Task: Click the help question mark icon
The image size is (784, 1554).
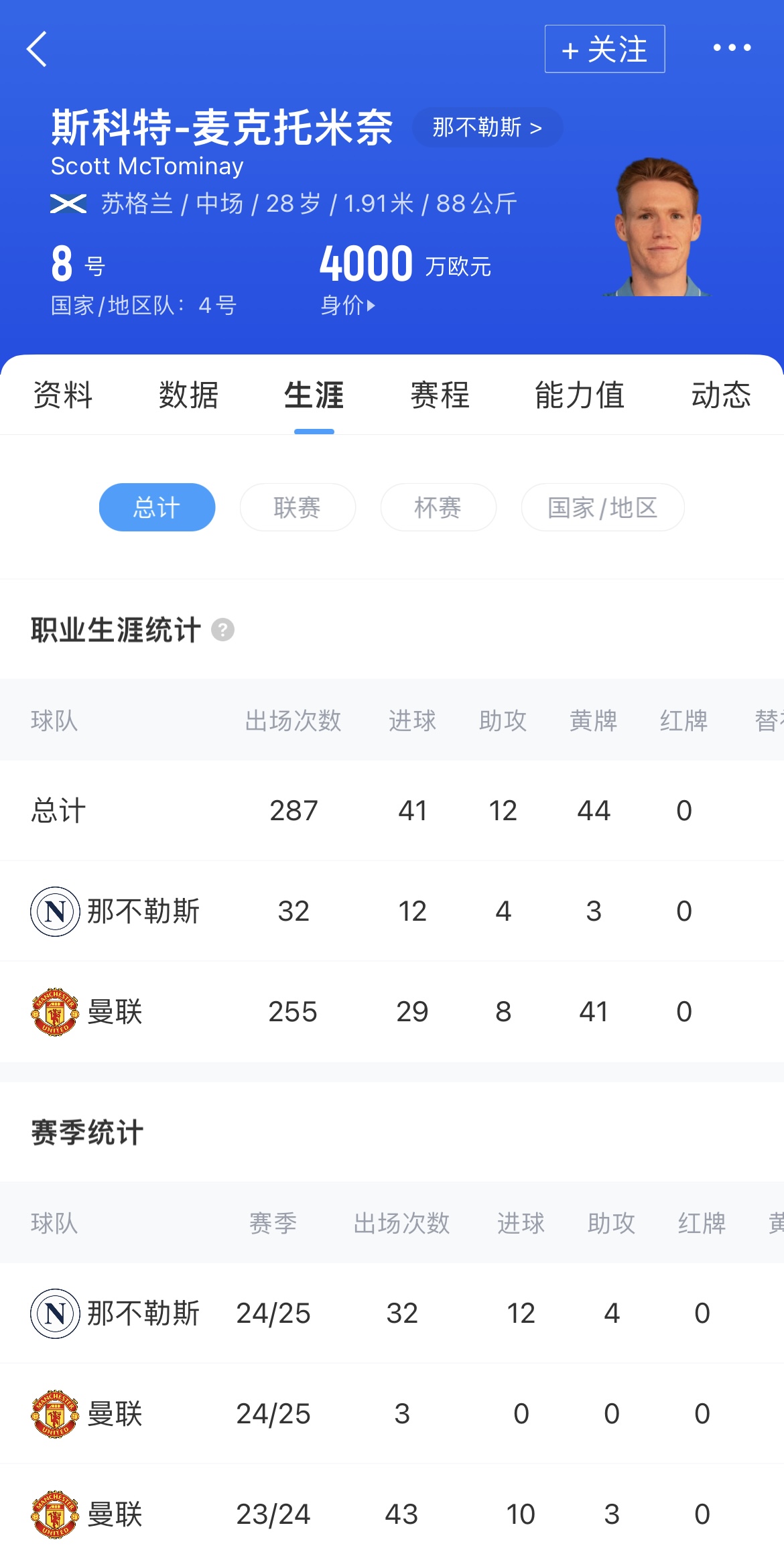Action: [x=222, y=630]
